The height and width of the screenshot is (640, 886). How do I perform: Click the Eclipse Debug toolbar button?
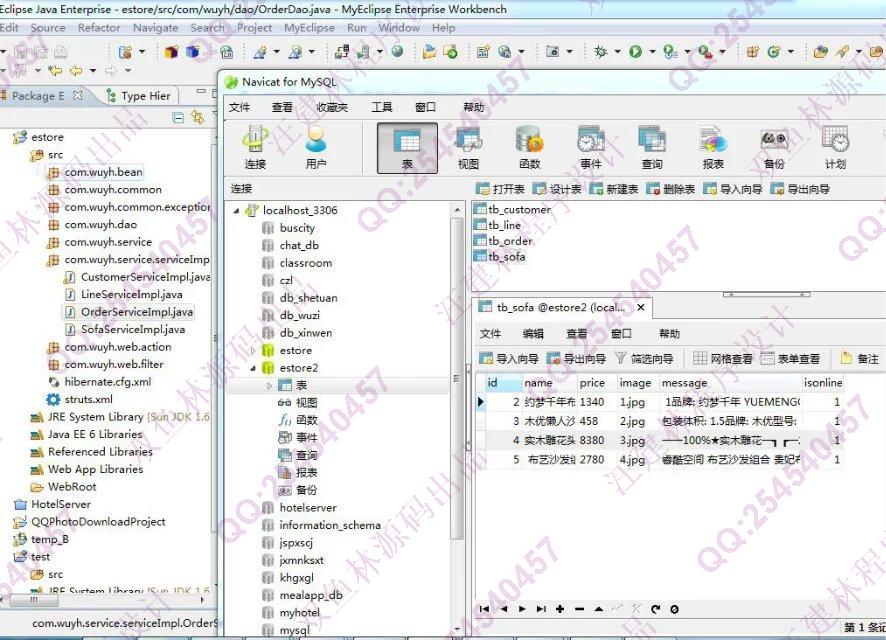[600, 52]
